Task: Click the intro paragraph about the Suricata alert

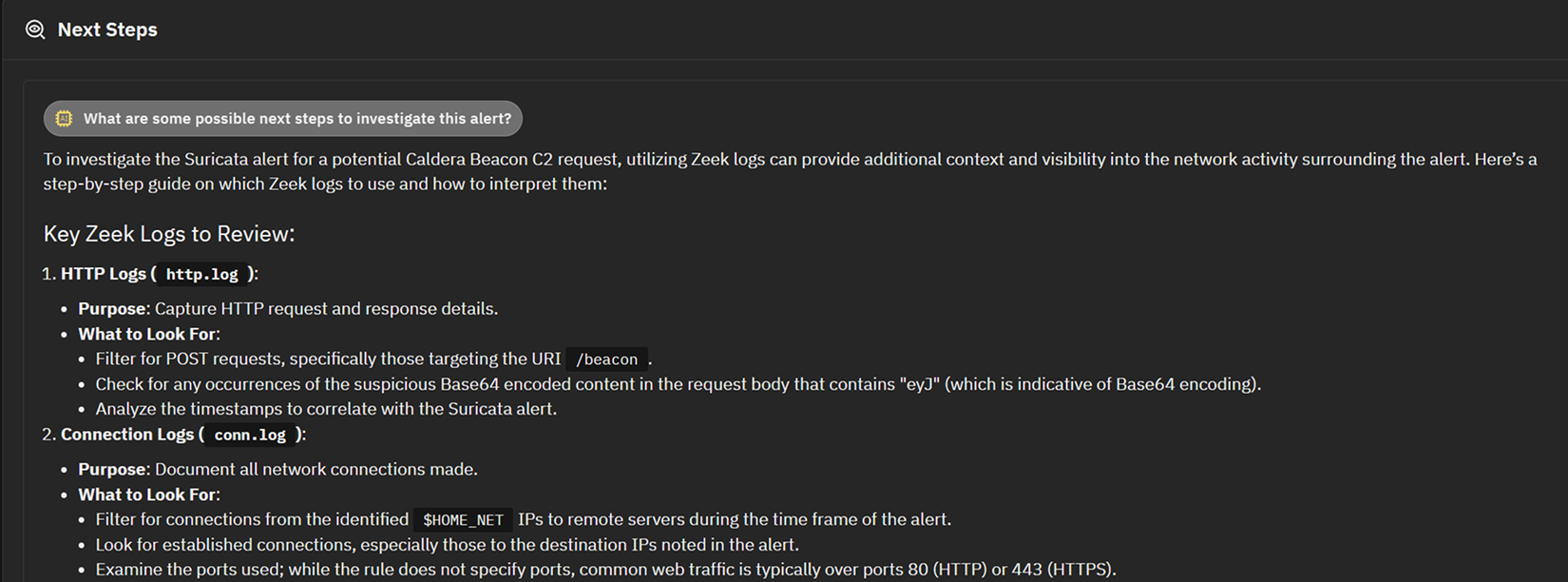Action: (789, 171)
